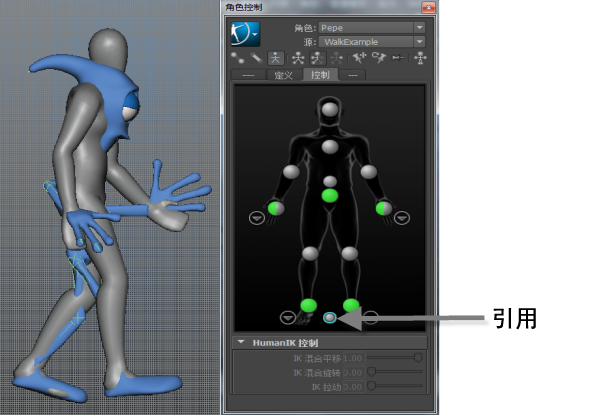Open the HumanIK blue character menu button
This screenshot has height=415, width=599.
245,34
